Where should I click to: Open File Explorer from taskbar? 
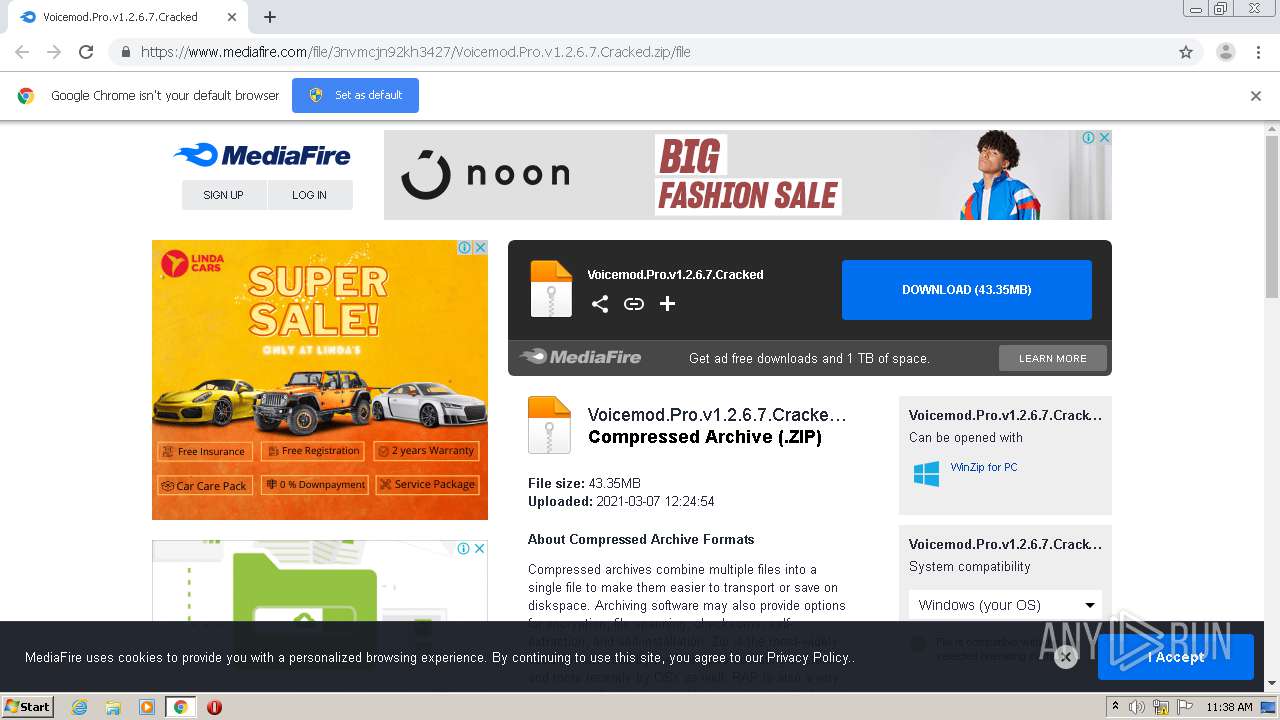[x=113, y=707]
